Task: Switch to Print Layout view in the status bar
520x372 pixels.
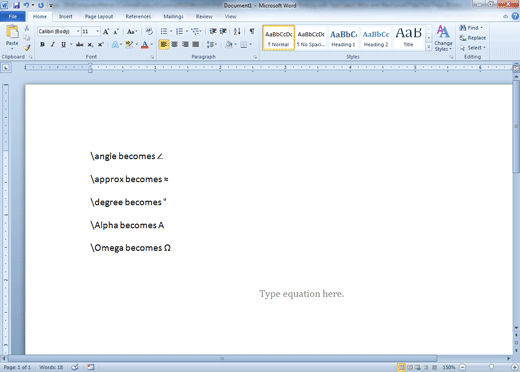Action: tap(401, 367)
